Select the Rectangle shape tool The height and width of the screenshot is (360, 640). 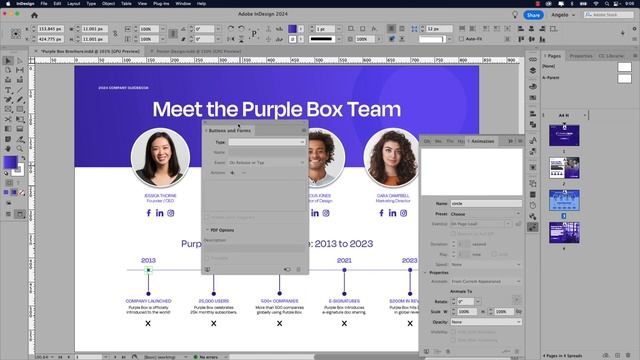pos(20,109)
